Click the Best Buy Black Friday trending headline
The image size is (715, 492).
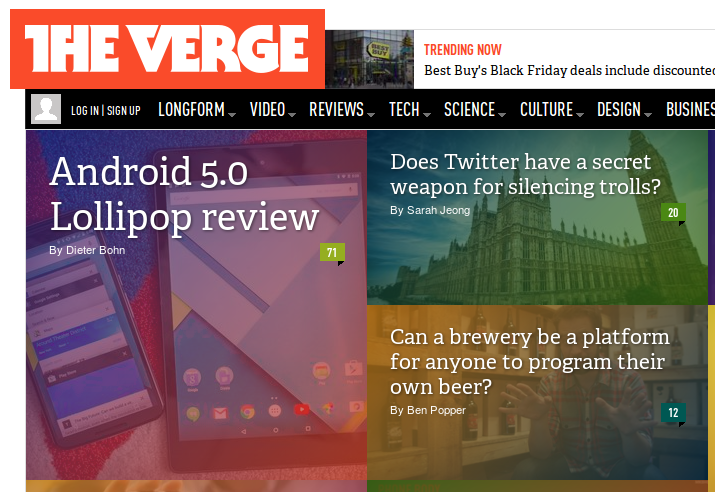click(x=569, y=71)
